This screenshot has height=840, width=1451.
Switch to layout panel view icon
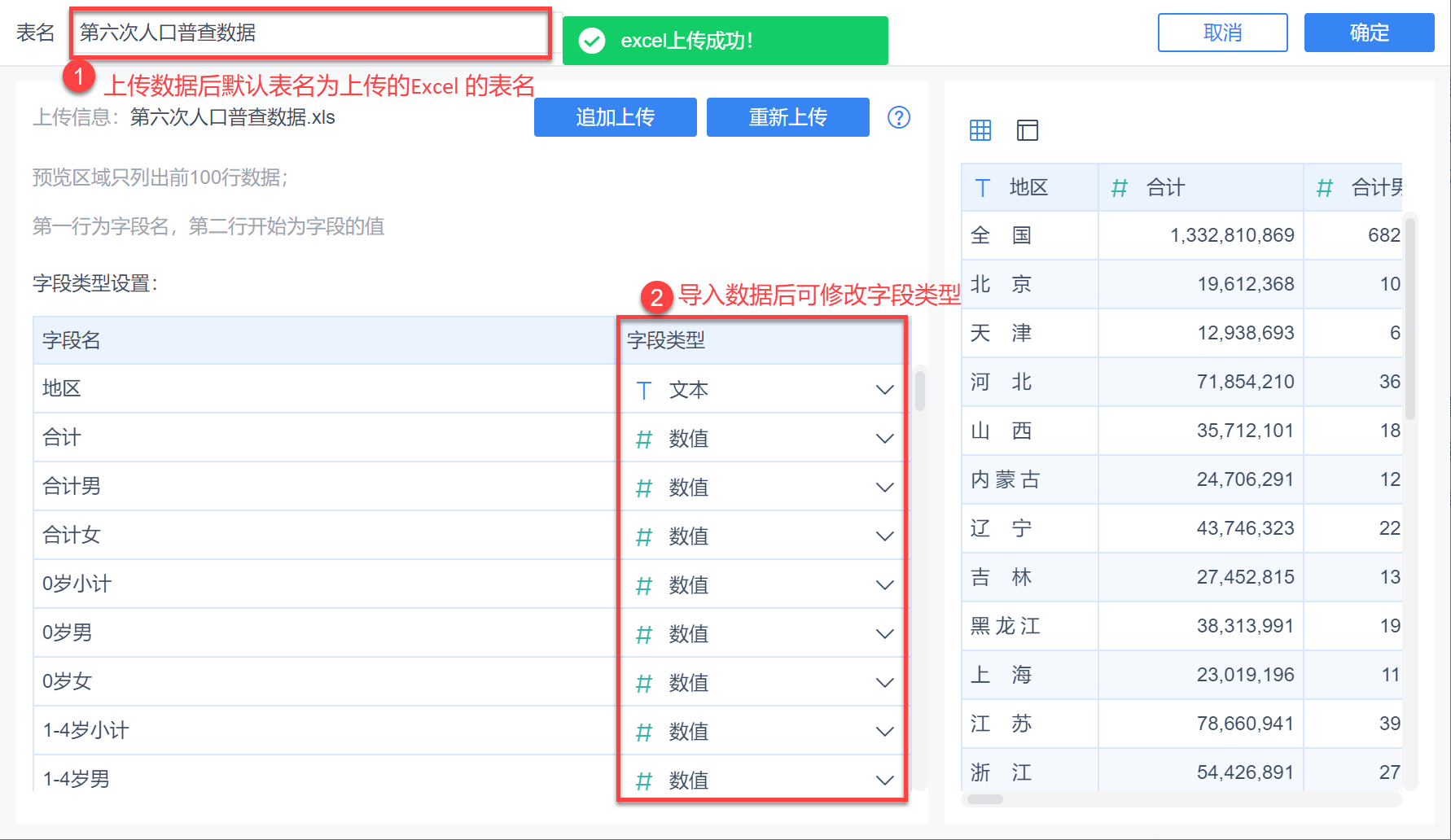click(1028, 130)
